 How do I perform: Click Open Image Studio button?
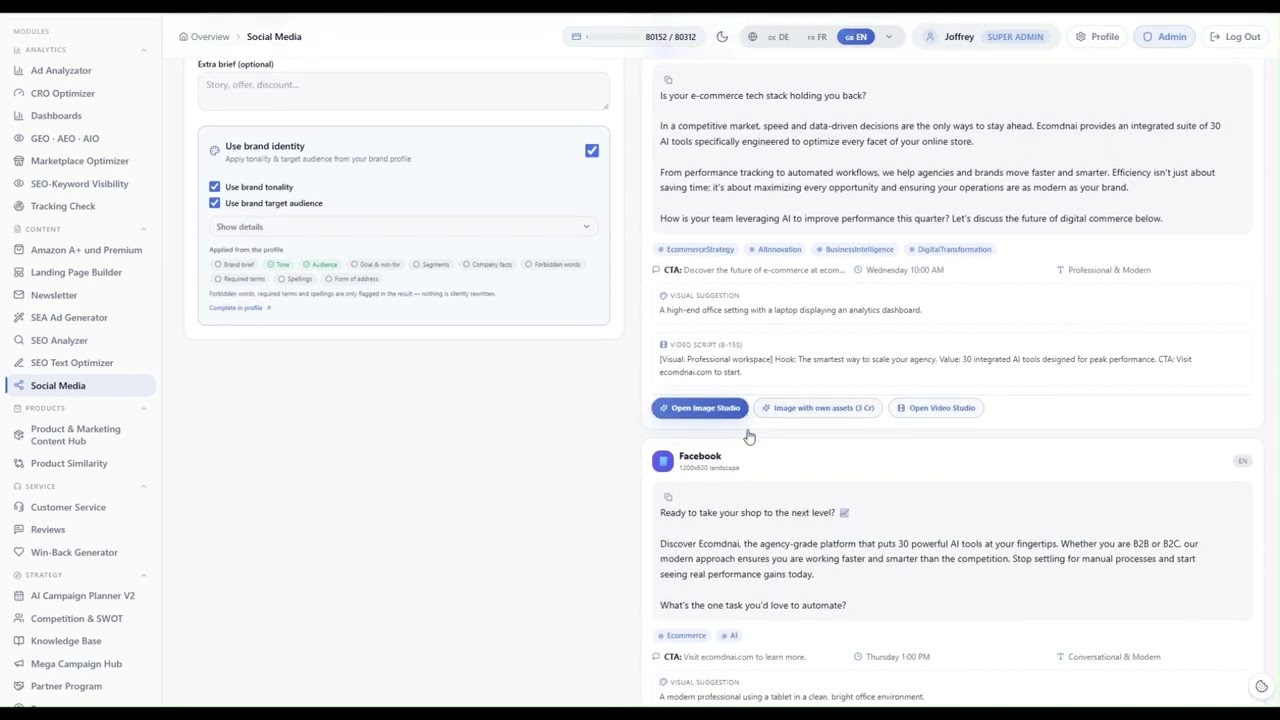tap(699, 408)
